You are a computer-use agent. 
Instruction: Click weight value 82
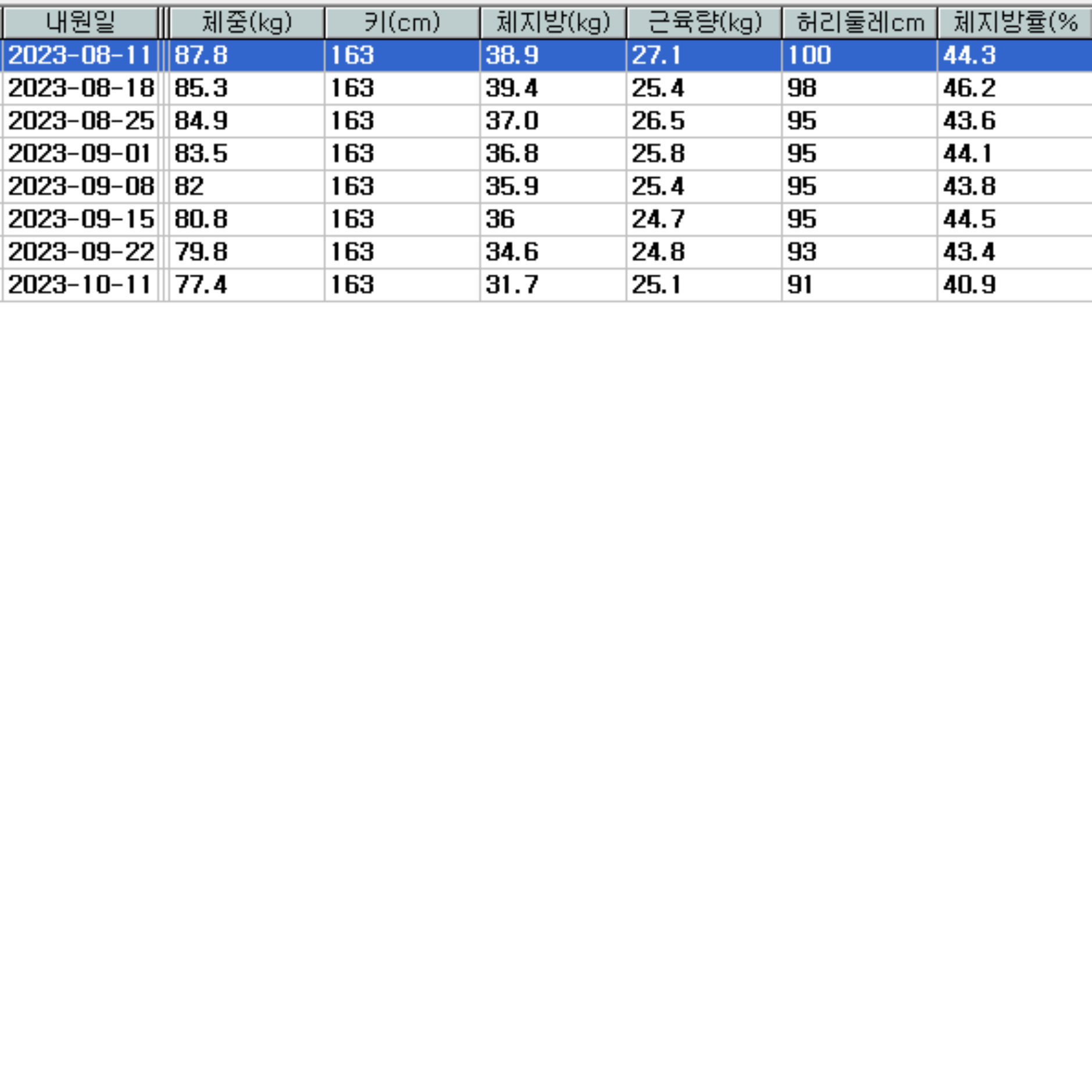[x=189, y=187]
